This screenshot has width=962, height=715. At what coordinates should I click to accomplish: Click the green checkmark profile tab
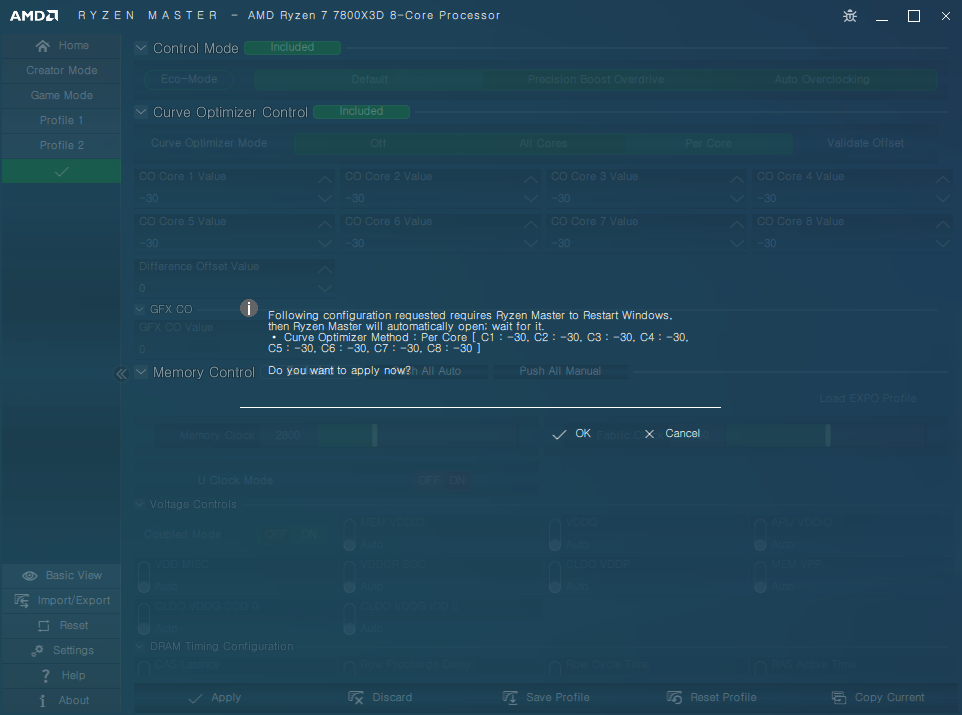61,171
